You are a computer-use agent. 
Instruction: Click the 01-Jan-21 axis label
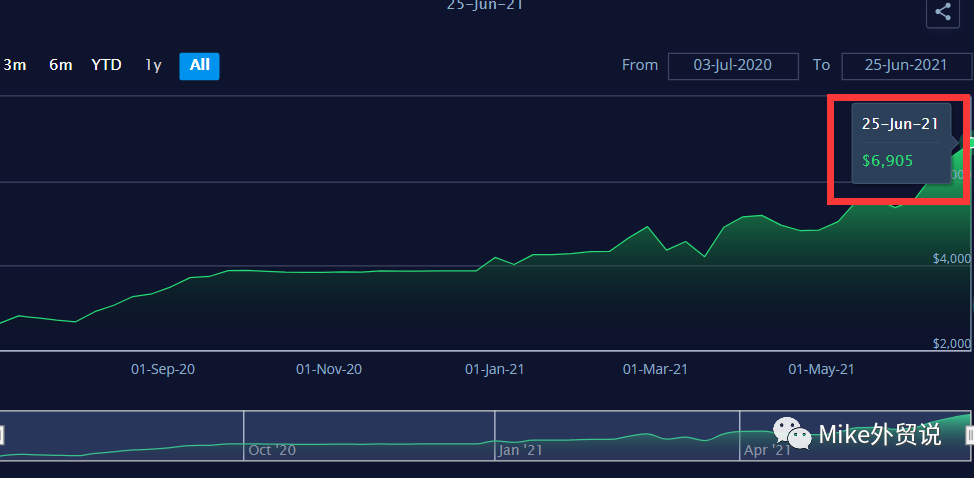(494, 369)
